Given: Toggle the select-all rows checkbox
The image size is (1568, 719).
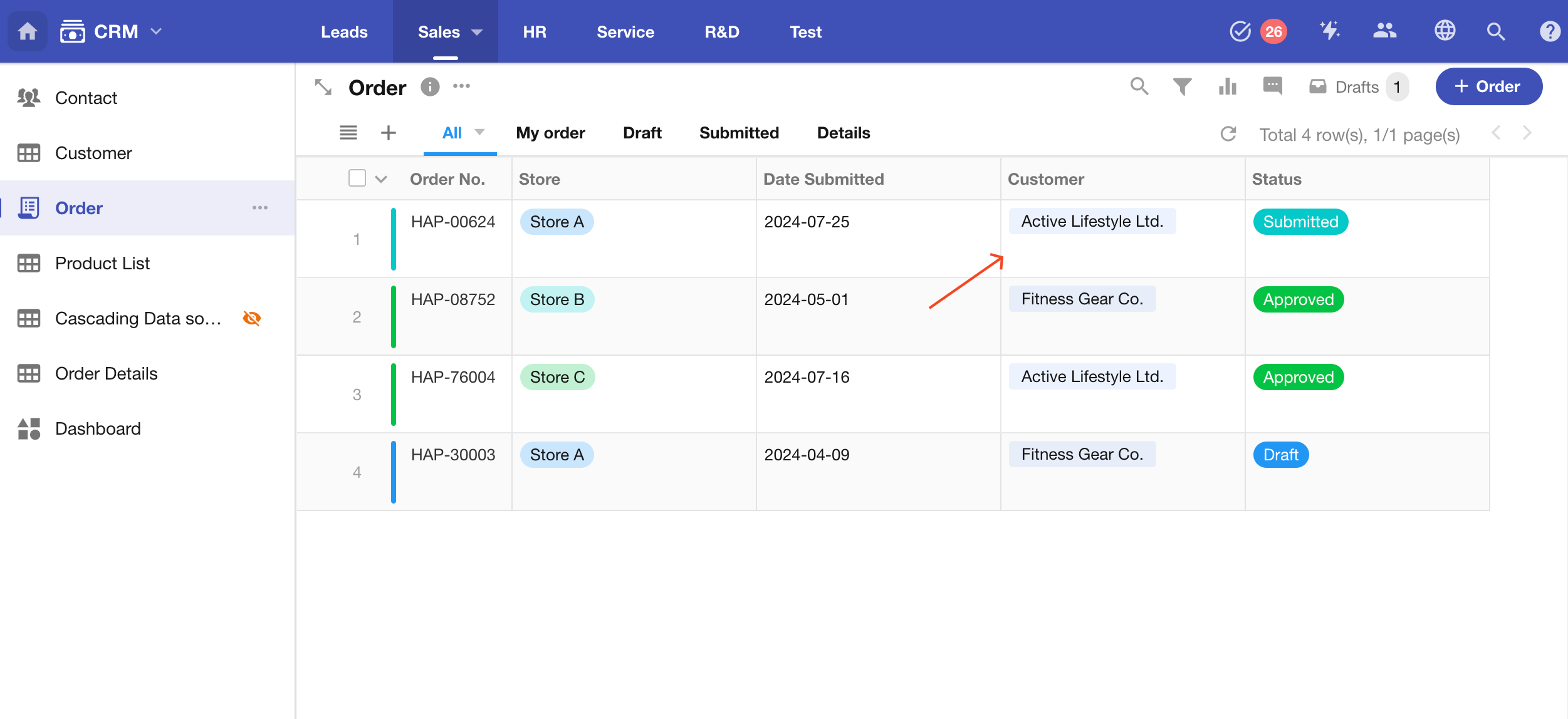Looking at the screenshot, I should point(357,178).
